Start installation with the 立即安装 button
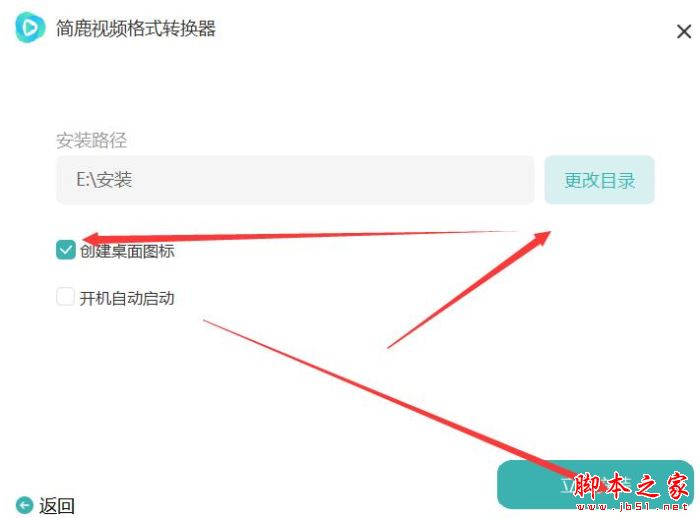Screen dimensions: 700x518 coord(595,485)
